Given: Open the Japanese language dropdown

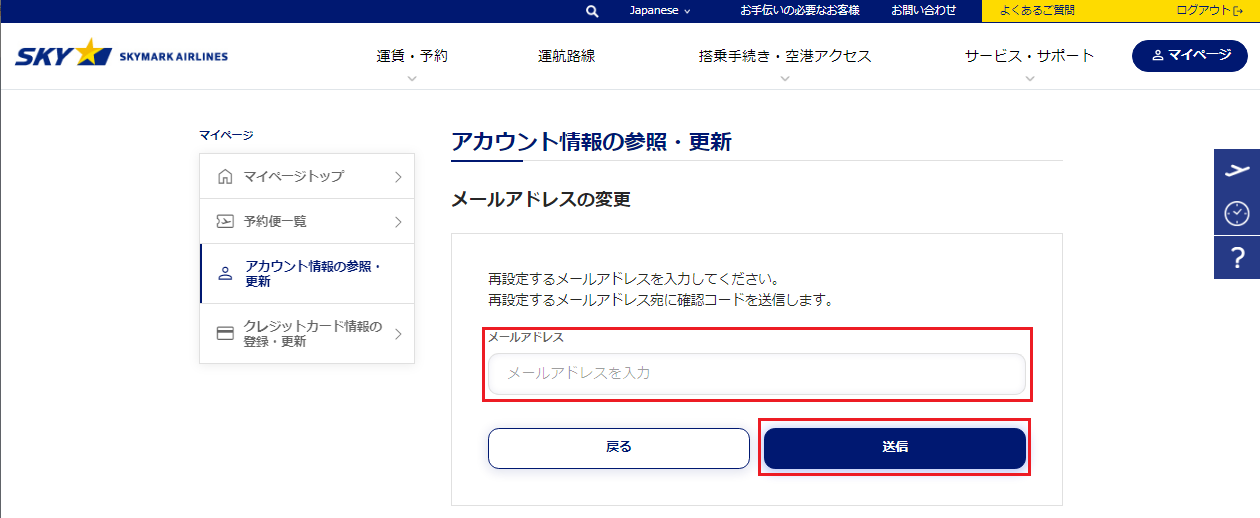Looking at the screenshot, I should tap(660, 11).
